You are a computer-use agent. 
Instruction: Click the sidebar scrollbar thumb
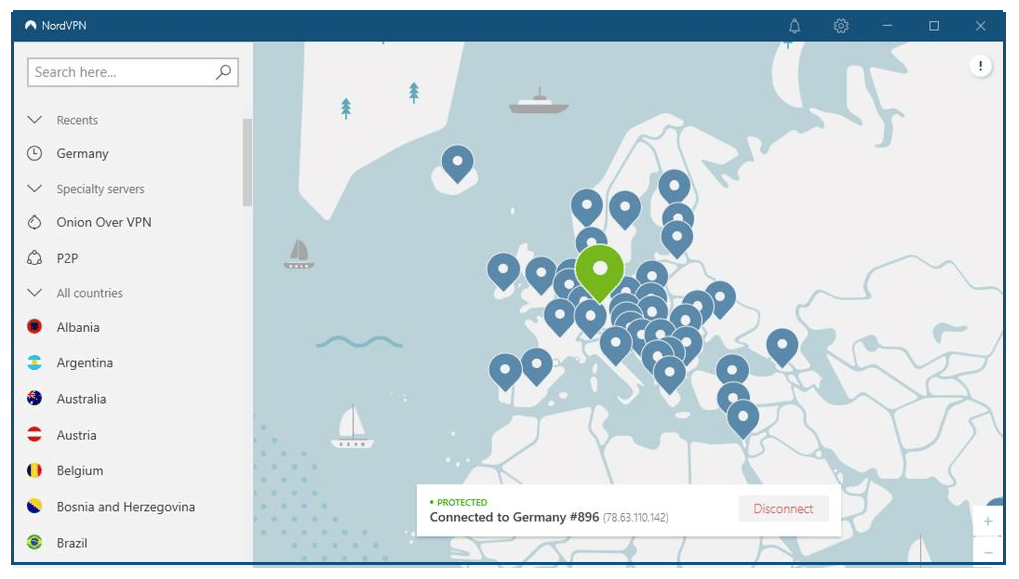(x=247, y=162)
